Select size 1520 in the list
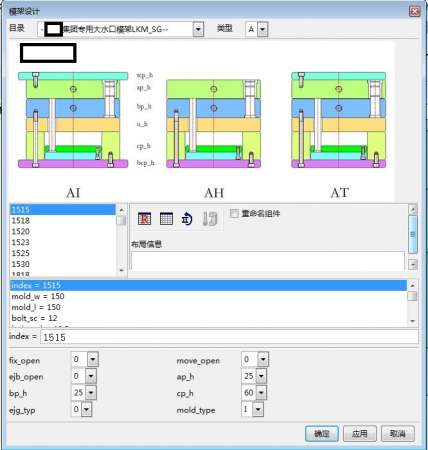 (63, 231)
